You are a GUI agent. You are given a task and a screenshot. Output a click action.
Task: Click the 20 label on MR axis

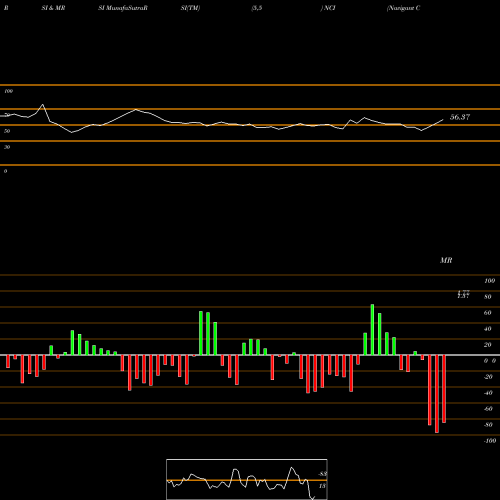pos(488,345)
